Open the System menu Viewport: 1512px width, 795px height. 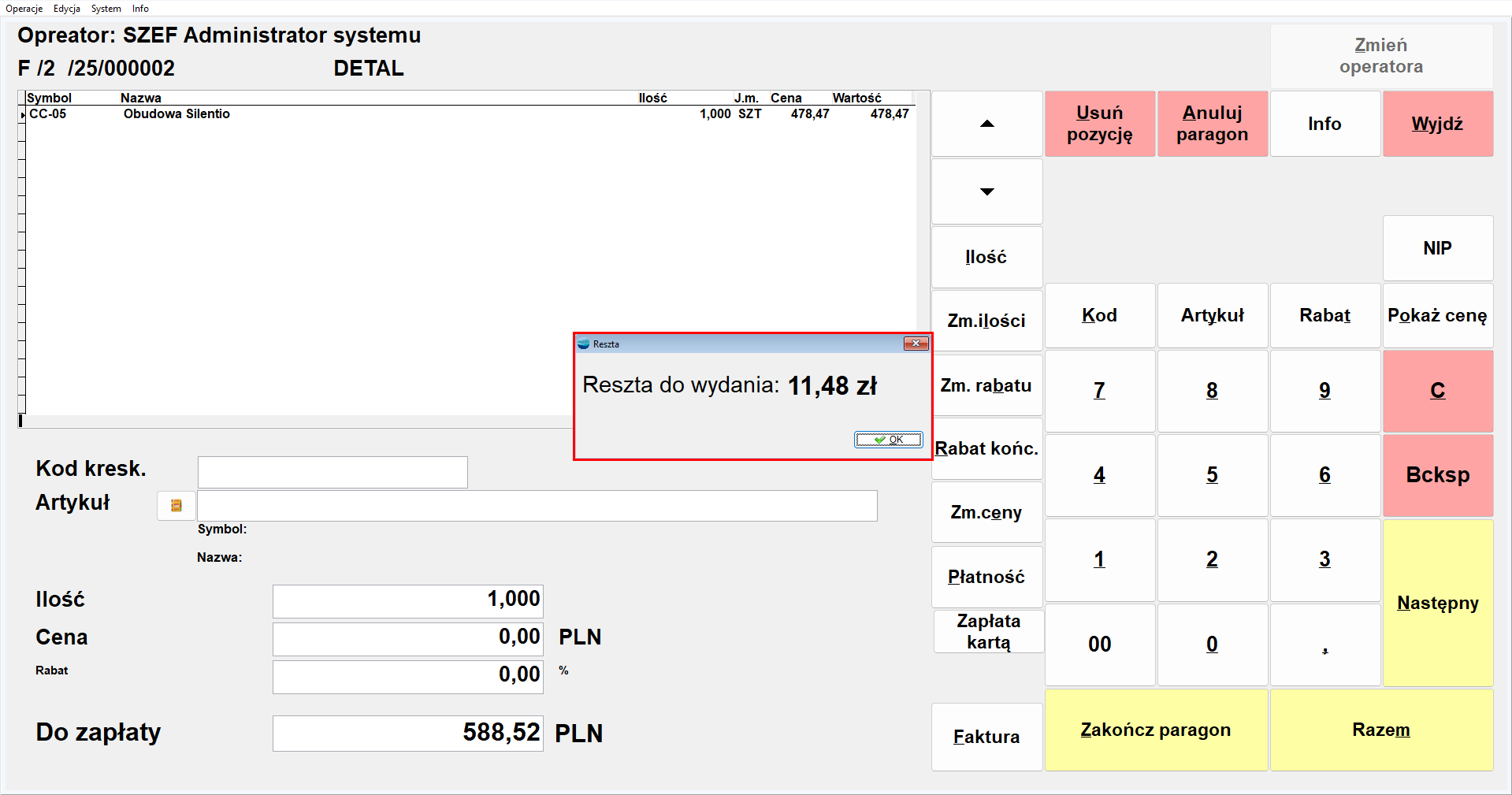(x=106, y=9)
